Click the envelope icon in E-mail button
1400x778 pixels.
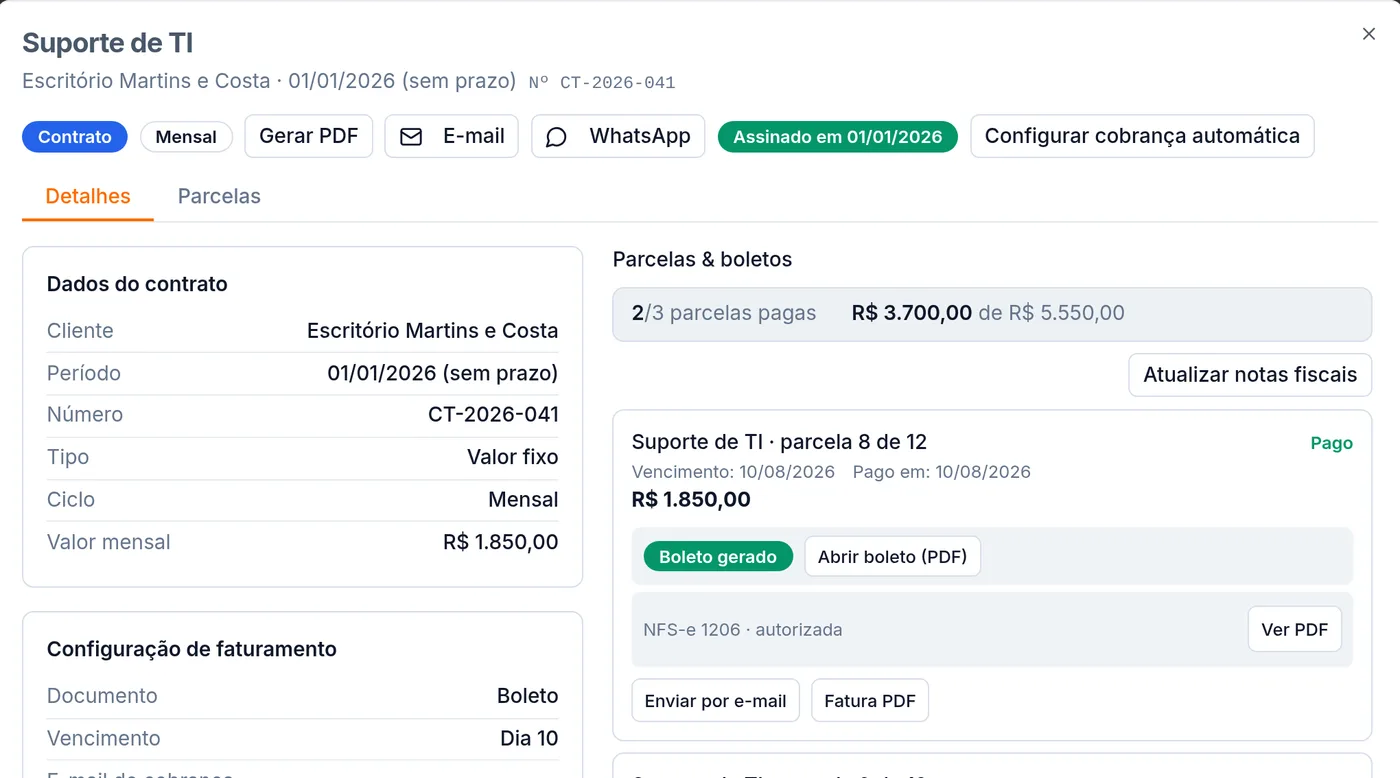point(411,137)
